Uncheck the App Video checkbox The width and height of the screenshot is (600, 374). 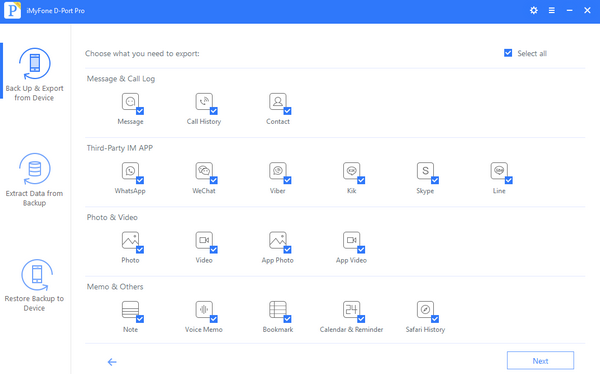click(361, 250)
